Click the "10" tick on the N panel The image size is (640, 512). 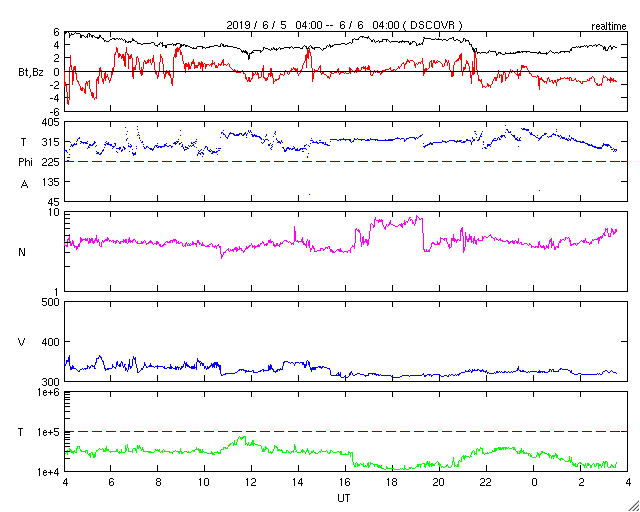coord(54,212)
